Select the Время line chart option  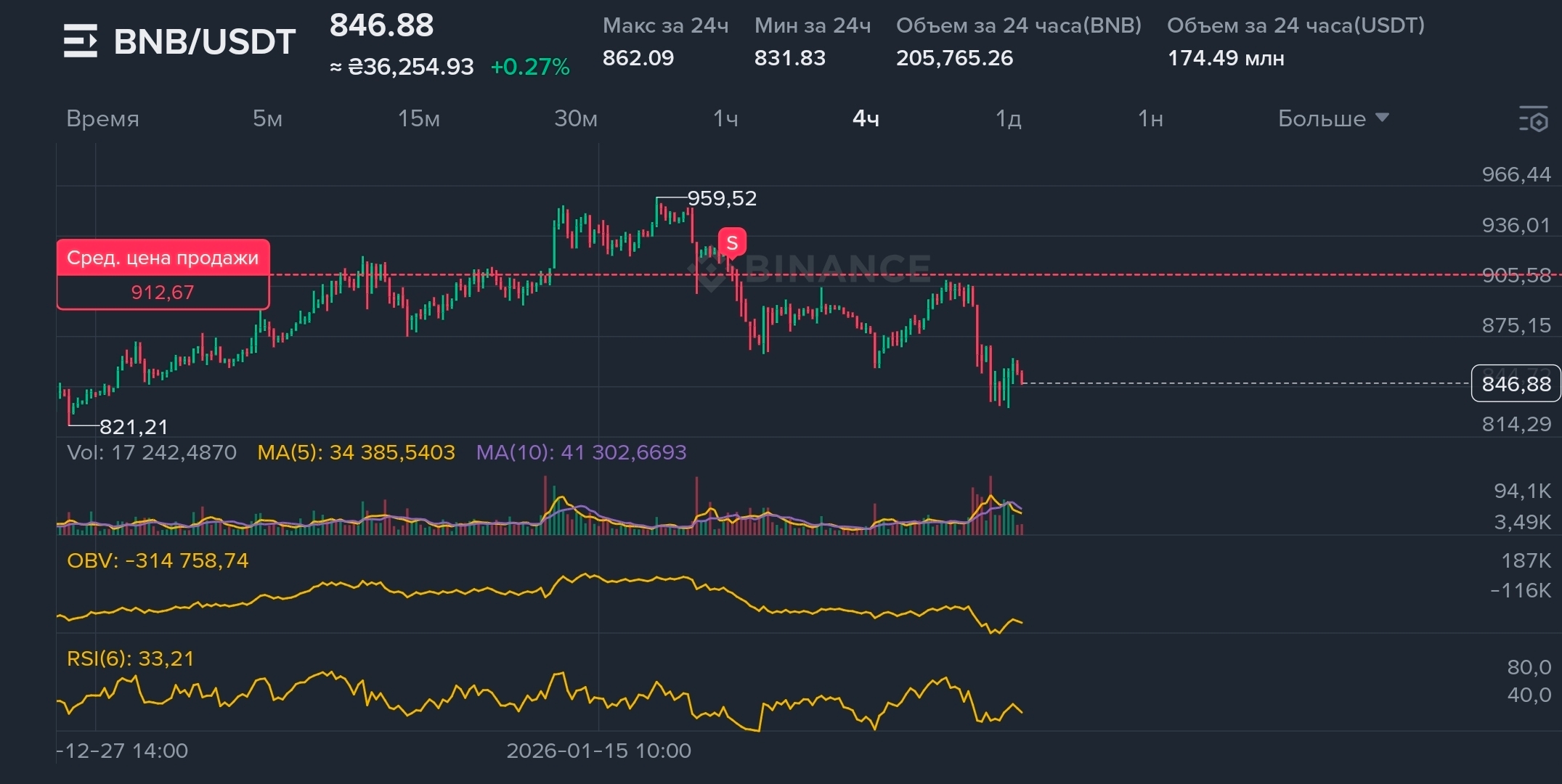pyautogui.click(x=102, y=118)
